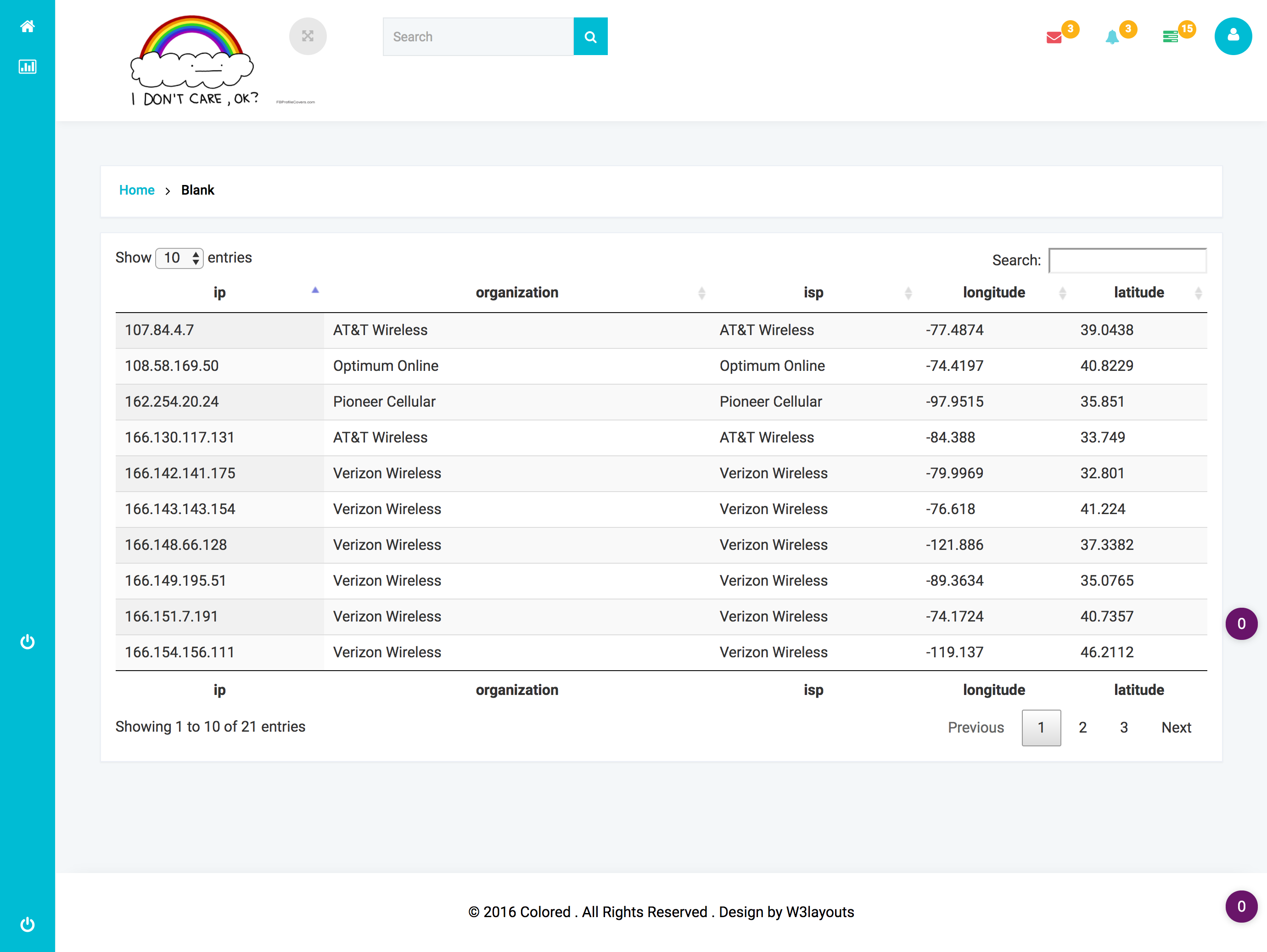The width and height of the screenshot is (1267, 952).
Task: Open the green tasks list icon
Action: (1170, 37)
